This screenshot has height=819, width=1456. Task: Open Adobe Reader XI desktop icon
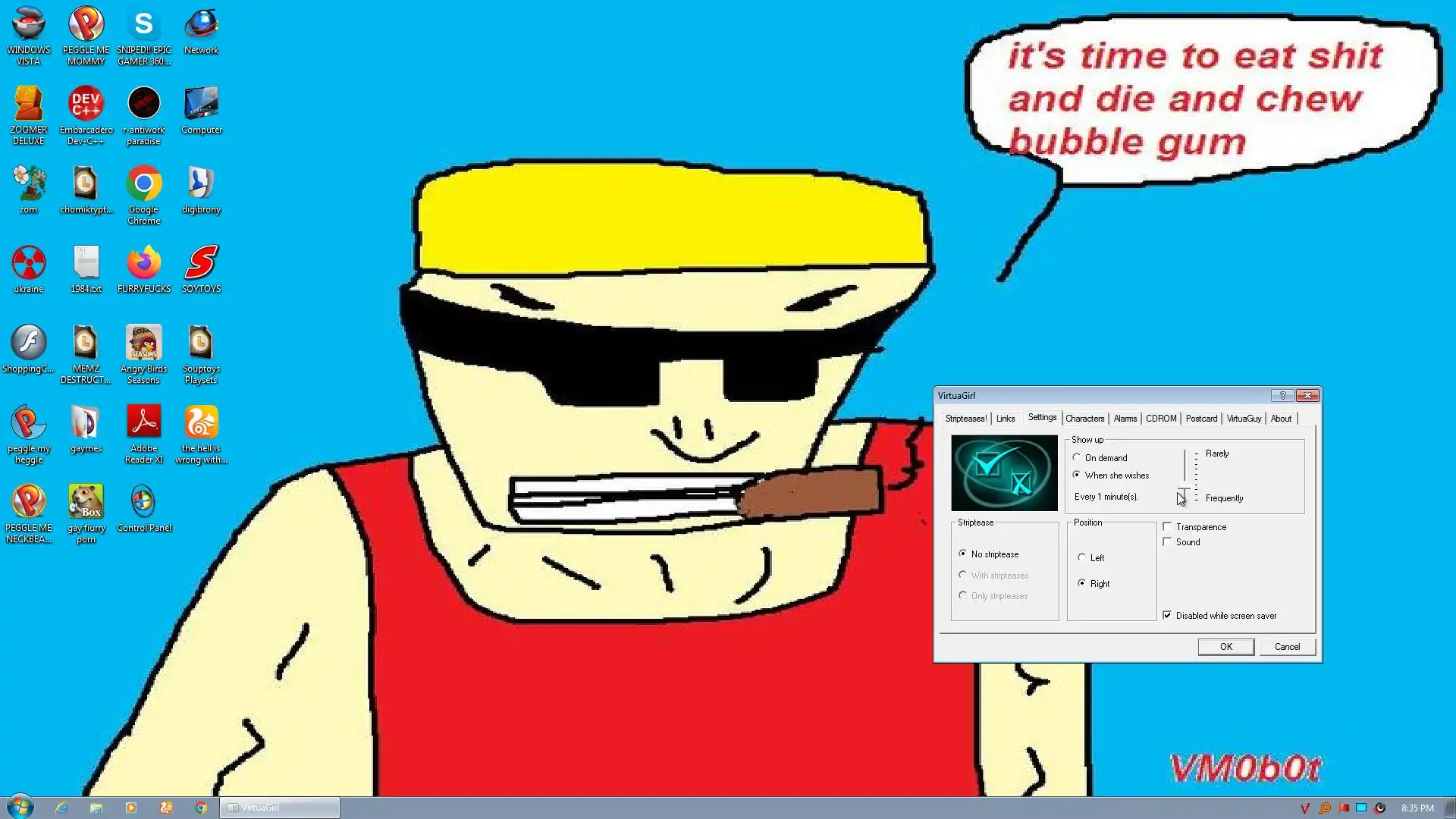point(143,422)
